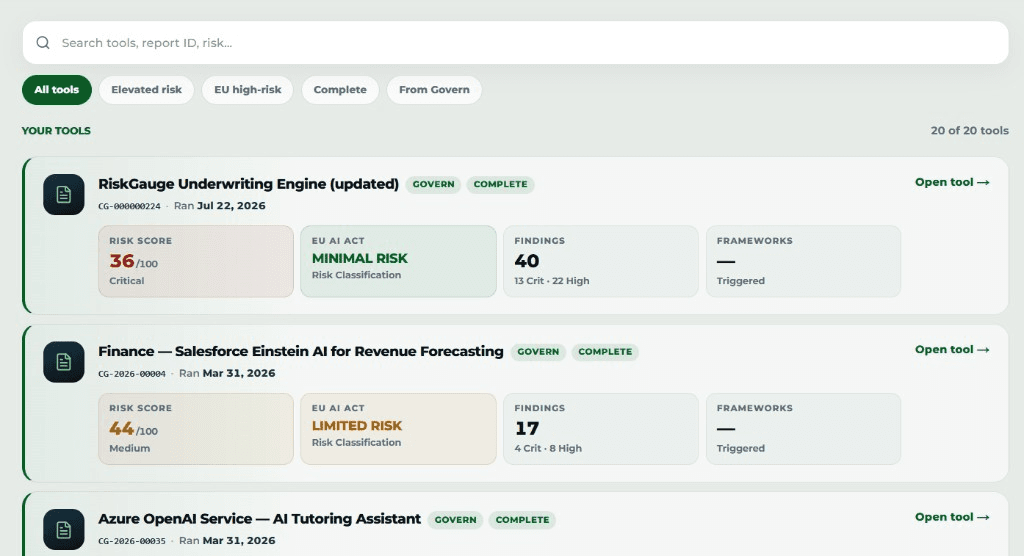Click report ID CG-2026-00035

tap(132, 541)
